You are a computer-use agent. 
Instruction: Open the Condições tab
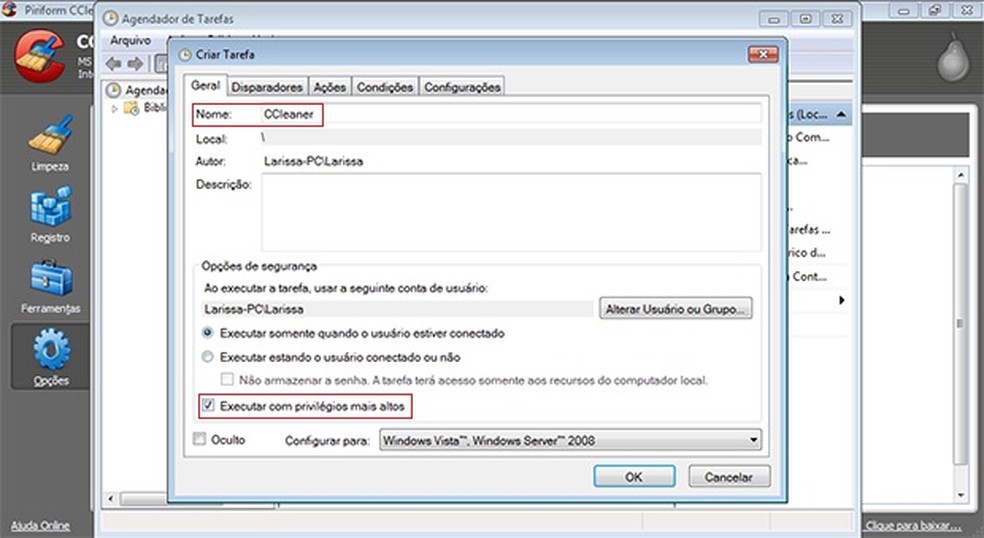click(385, 87)
